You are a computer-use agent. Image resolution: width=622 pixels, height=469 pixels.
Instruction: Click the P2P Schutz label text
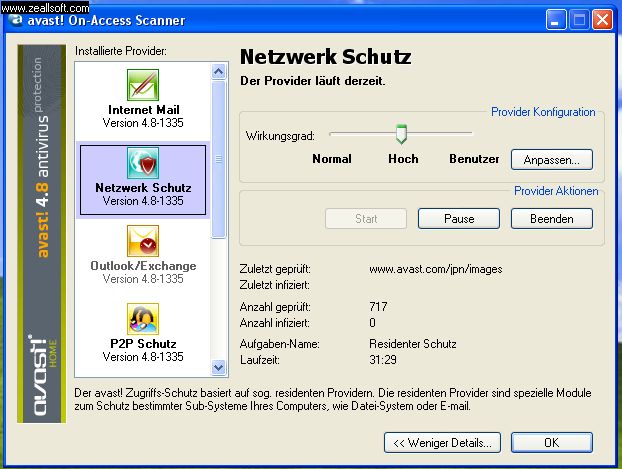click(x=143, y=344)
